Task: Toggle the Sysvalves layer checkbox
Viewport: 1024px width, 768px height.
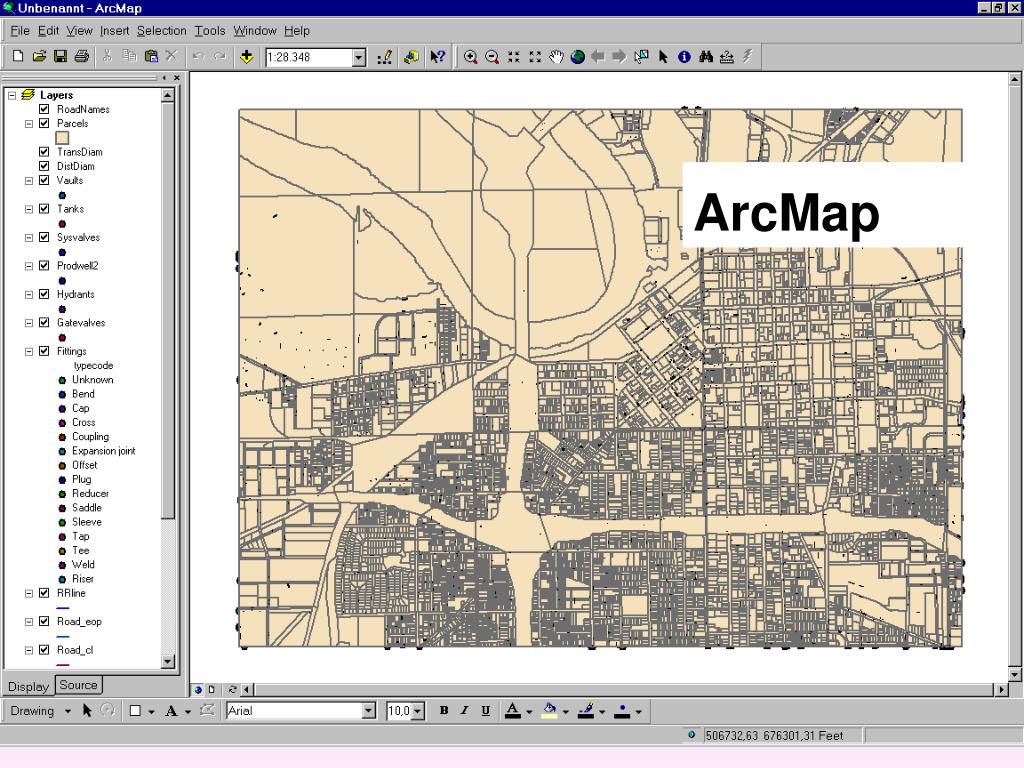Action: [44, 237]
